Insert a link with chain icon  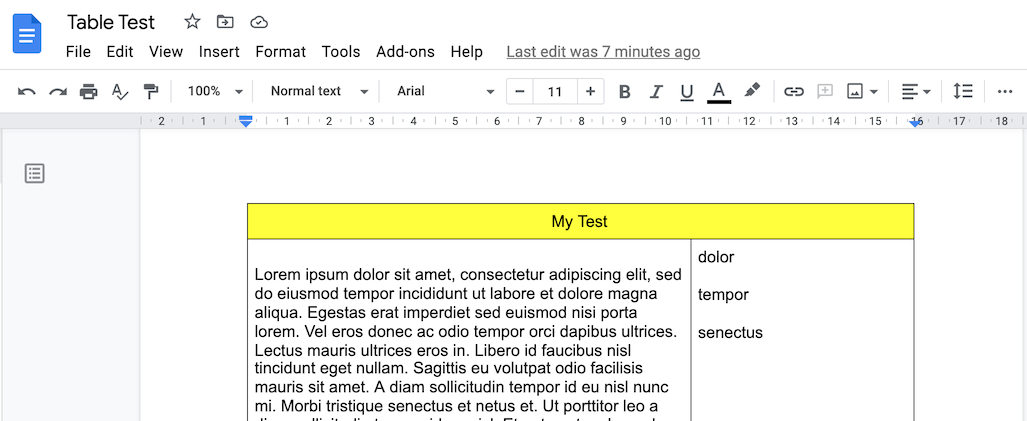pyautogui.click(x=793, y=92)
